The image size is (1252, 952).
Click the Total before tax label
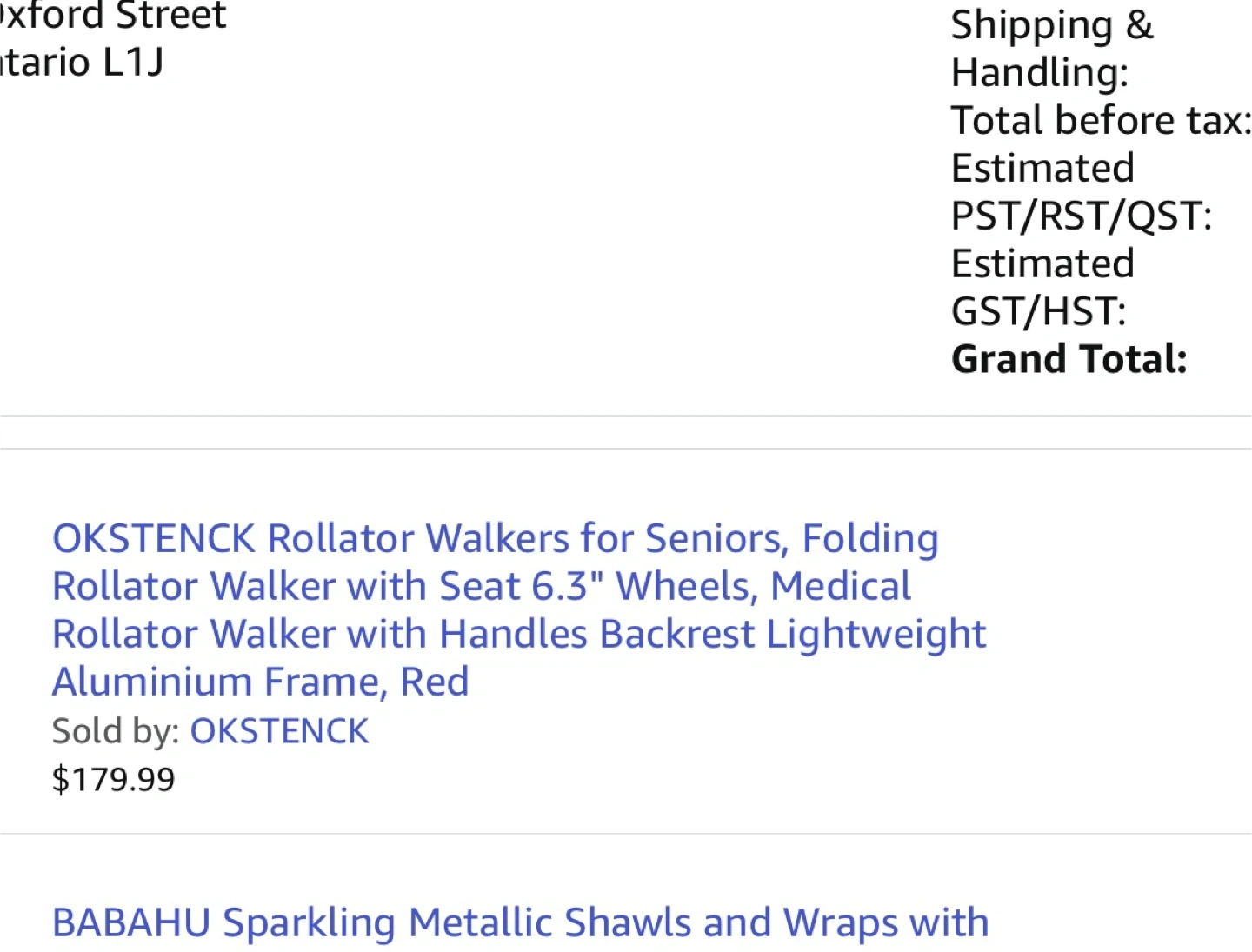click(x=1101, y=120)
